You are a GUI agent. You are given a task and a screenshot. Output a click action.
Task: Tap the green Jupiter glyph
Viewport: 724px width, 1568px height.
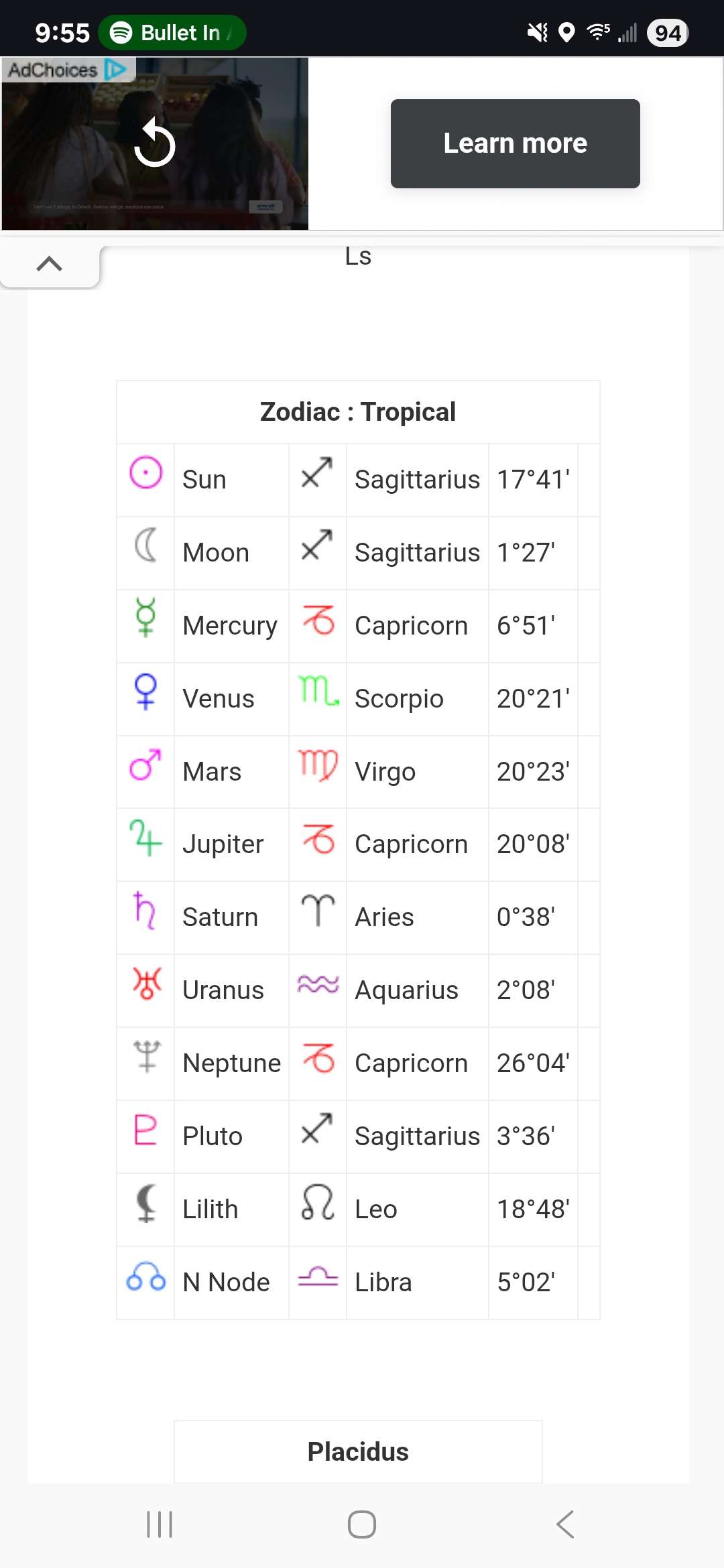[x=145, y=838]
